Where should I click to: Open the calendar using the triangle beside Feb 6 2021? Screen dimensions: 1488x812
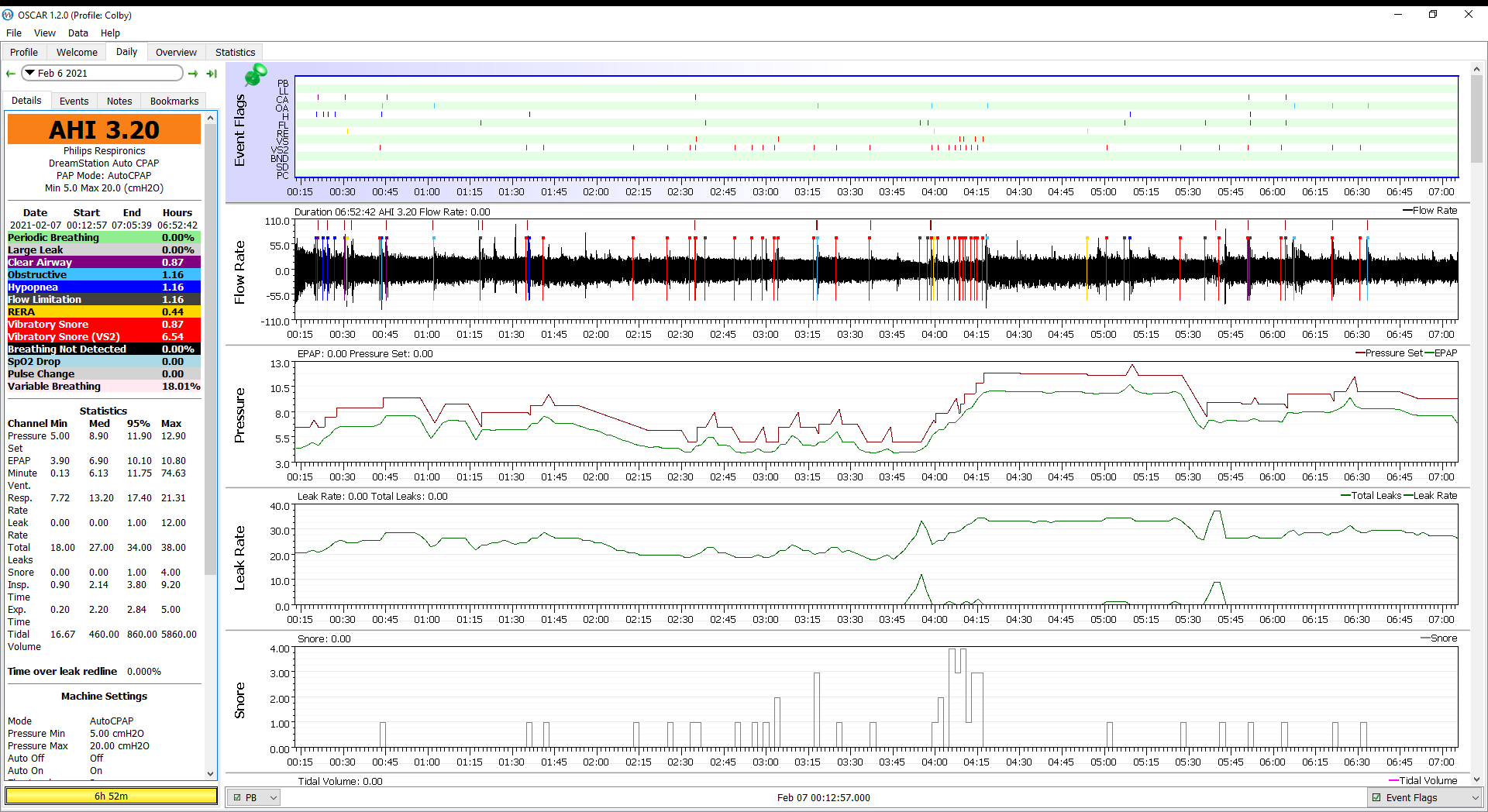click(x=29, y=73)
